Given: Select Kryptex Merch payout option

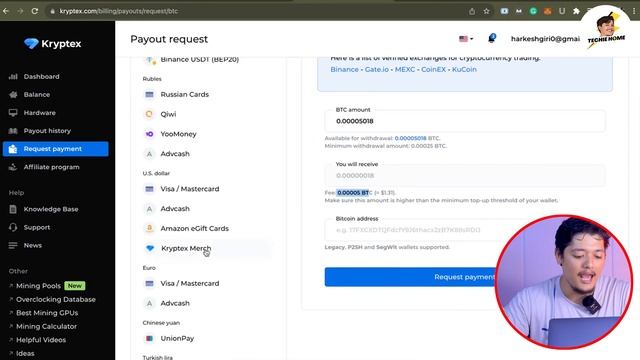Looking at the screenshot, I should click(x=186, y=248).
